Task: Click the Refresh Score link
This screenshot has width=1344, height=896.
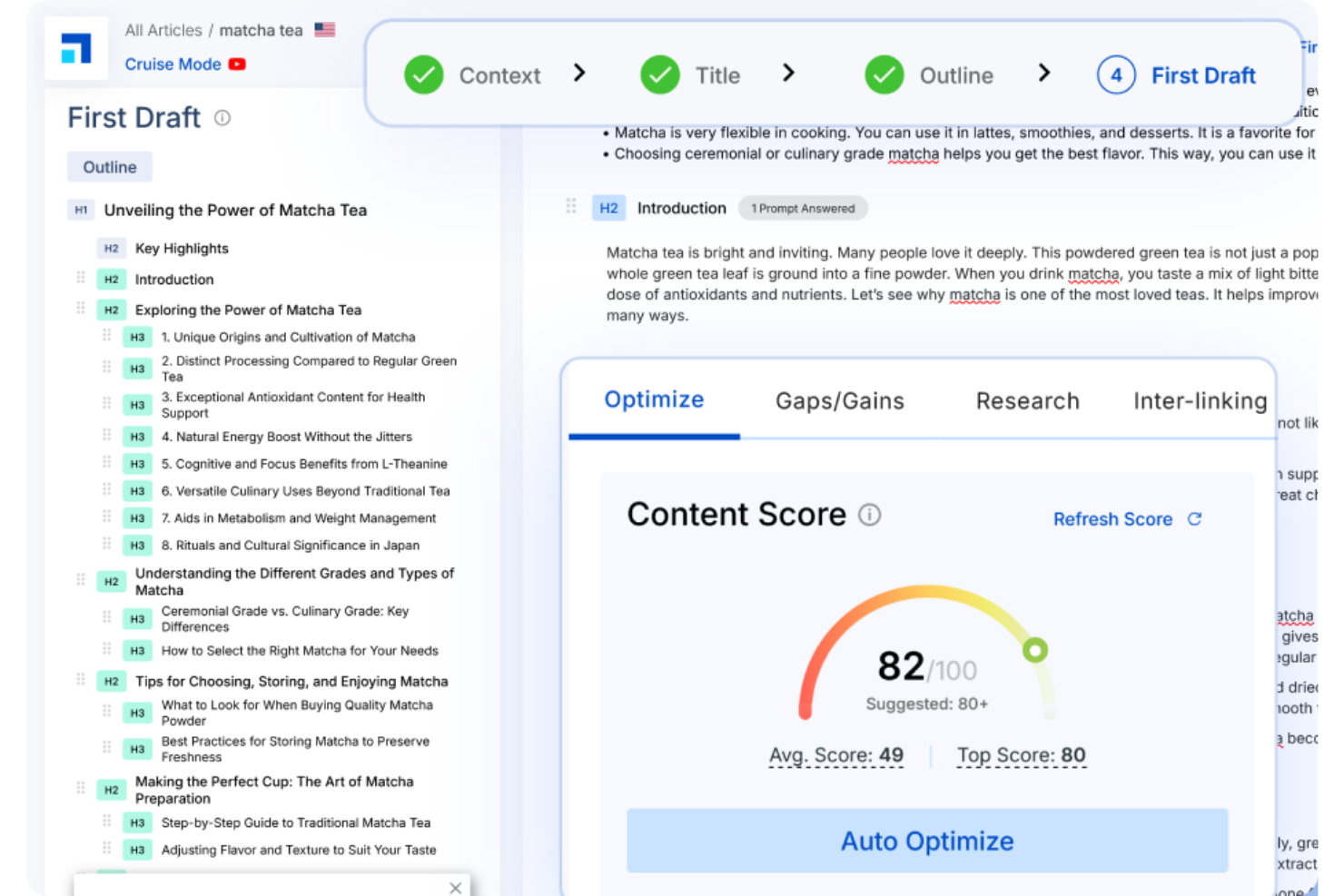Action: (x=1112, y=518)
